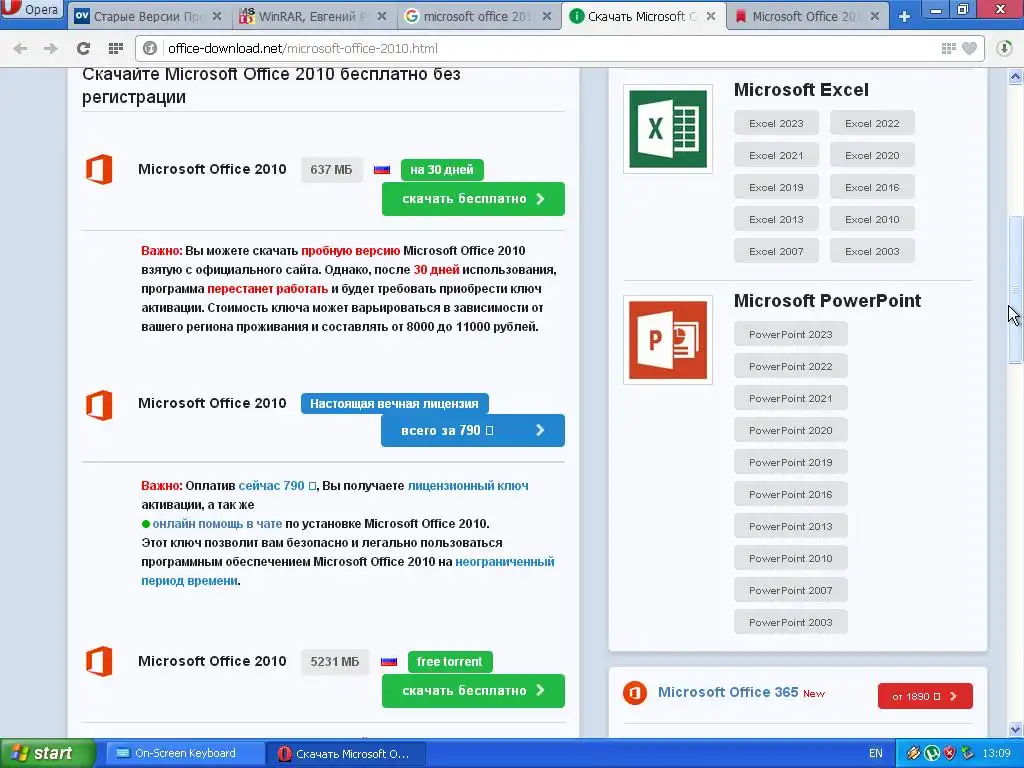The image size is (1024, 768).
Task: Click the scrollbar down arrow
Action: coord(1016,729)
